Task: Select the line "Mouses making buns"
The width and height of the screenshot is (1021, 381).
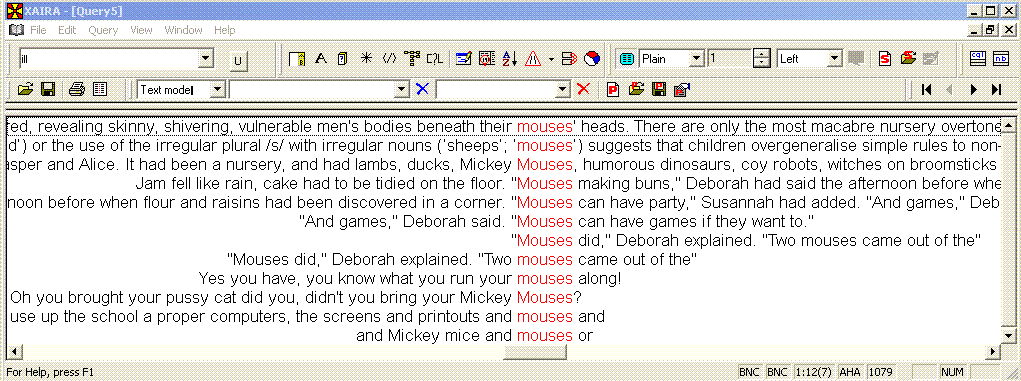Action: click(x=503, y=183)
